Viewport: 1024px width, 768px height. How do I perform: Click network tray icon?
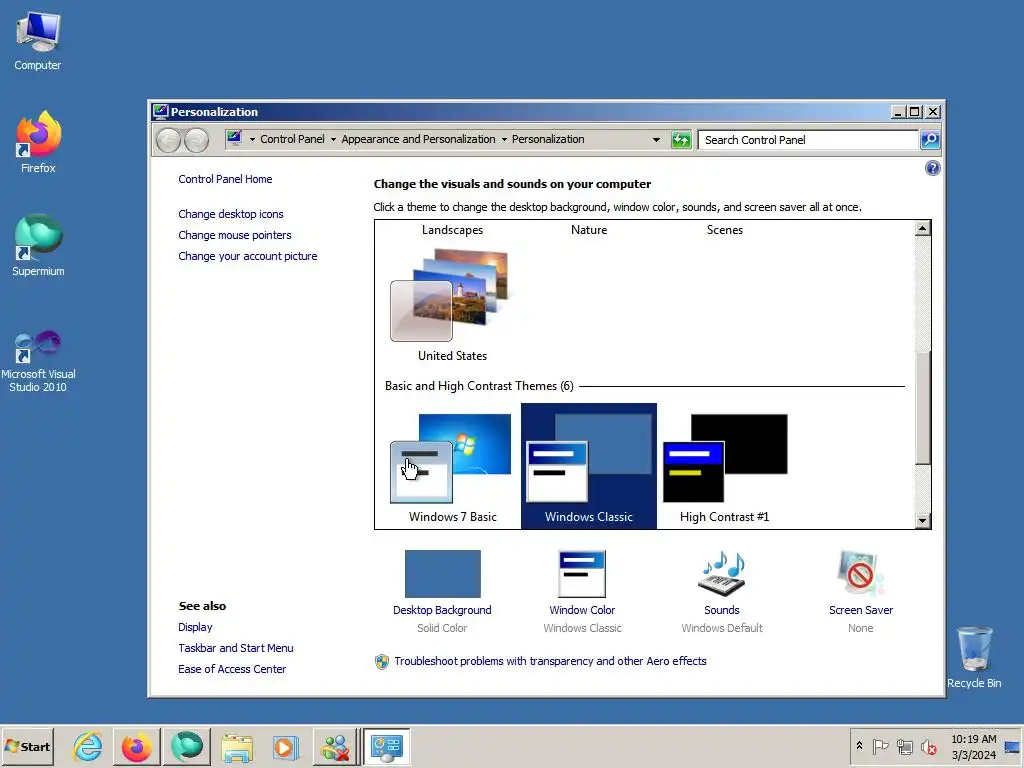pyautogui.click(x=904, y=746)
